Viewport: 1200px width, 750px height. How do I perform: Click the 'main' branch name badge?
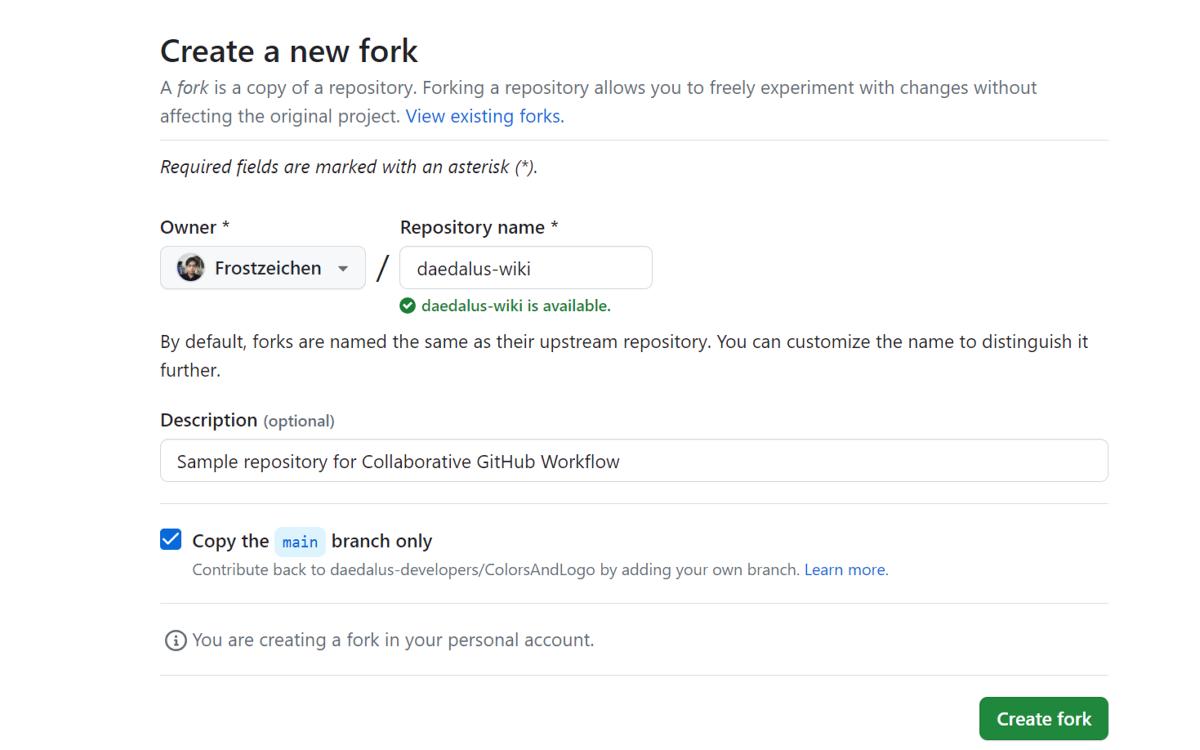(299, 541)
